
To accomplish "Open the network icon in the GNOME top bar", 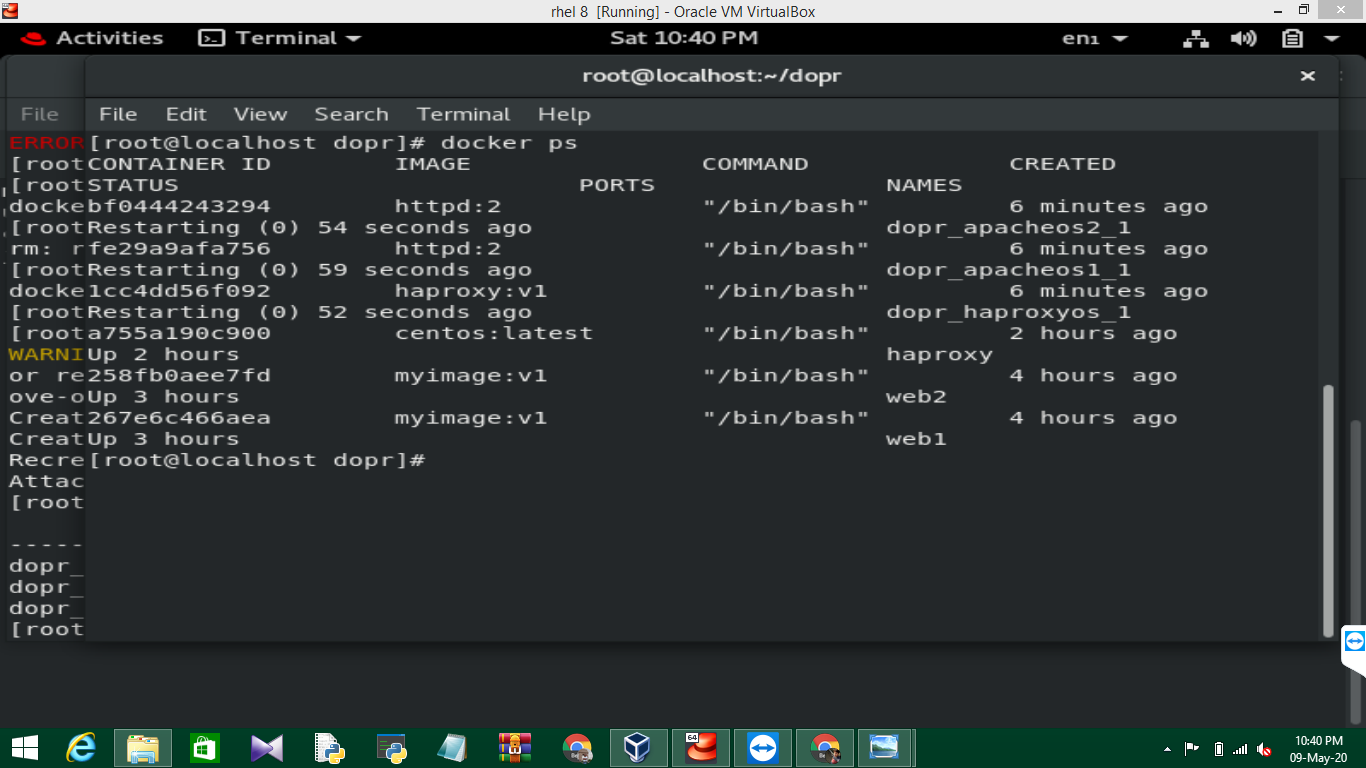I will (x=1195, y=37).
